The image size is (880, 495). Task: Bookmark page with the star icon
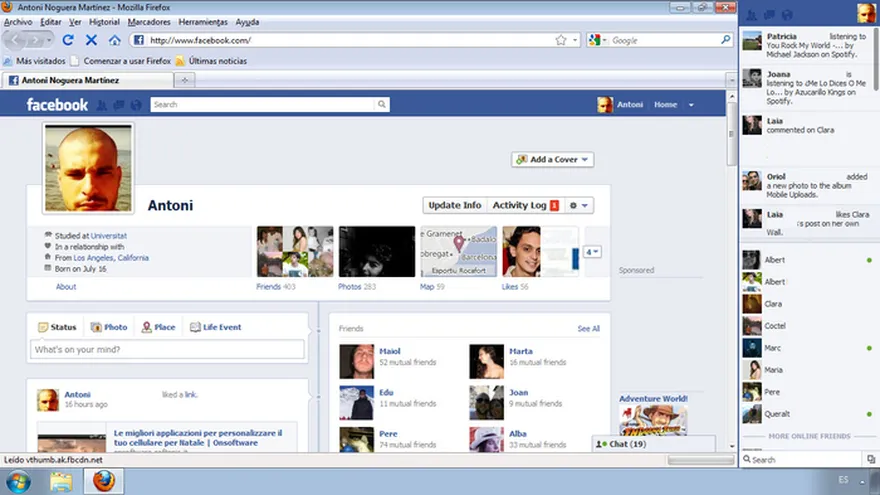point(561,40)
